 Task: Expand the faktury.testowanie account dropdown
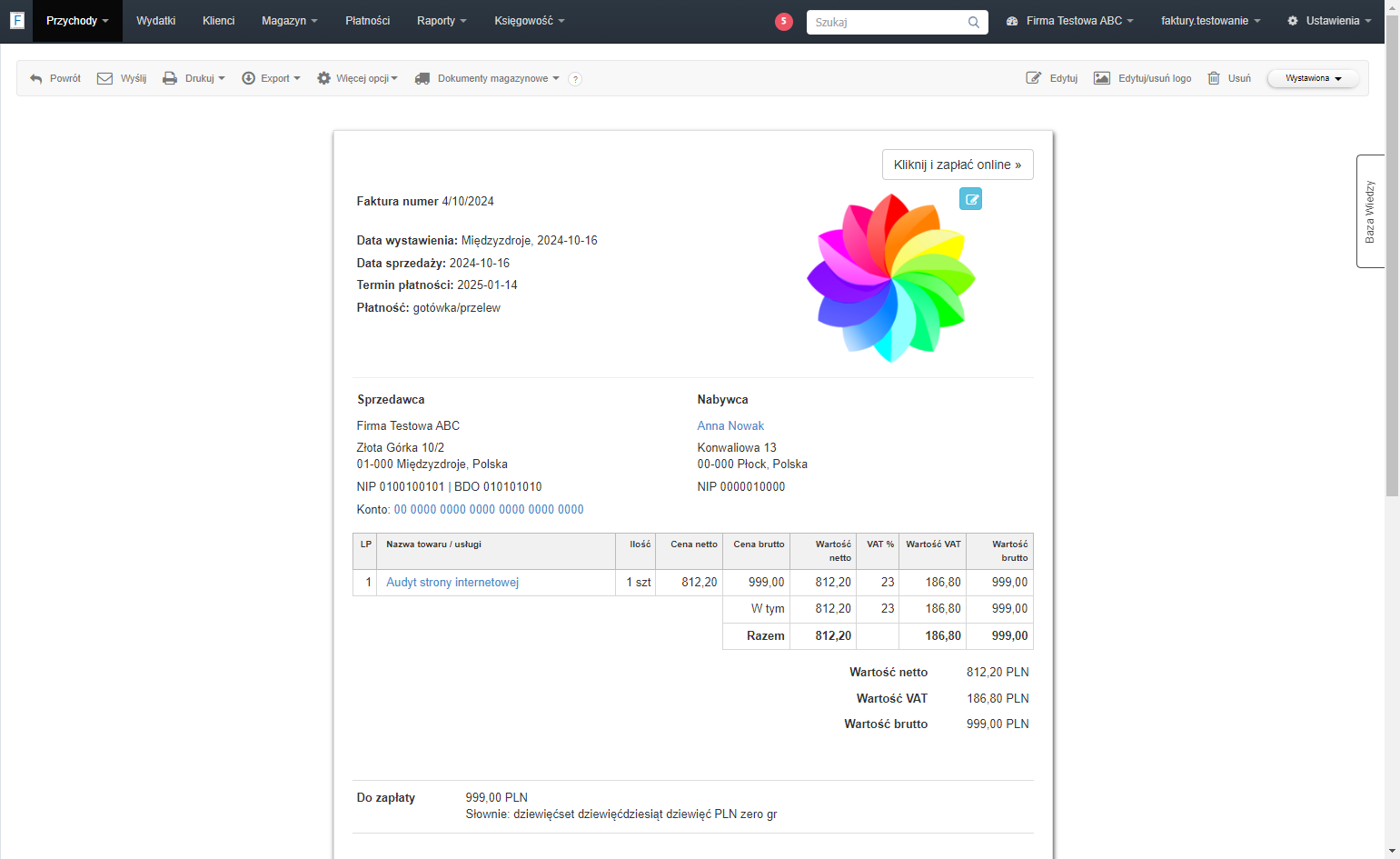click(x=1210, y=21)
